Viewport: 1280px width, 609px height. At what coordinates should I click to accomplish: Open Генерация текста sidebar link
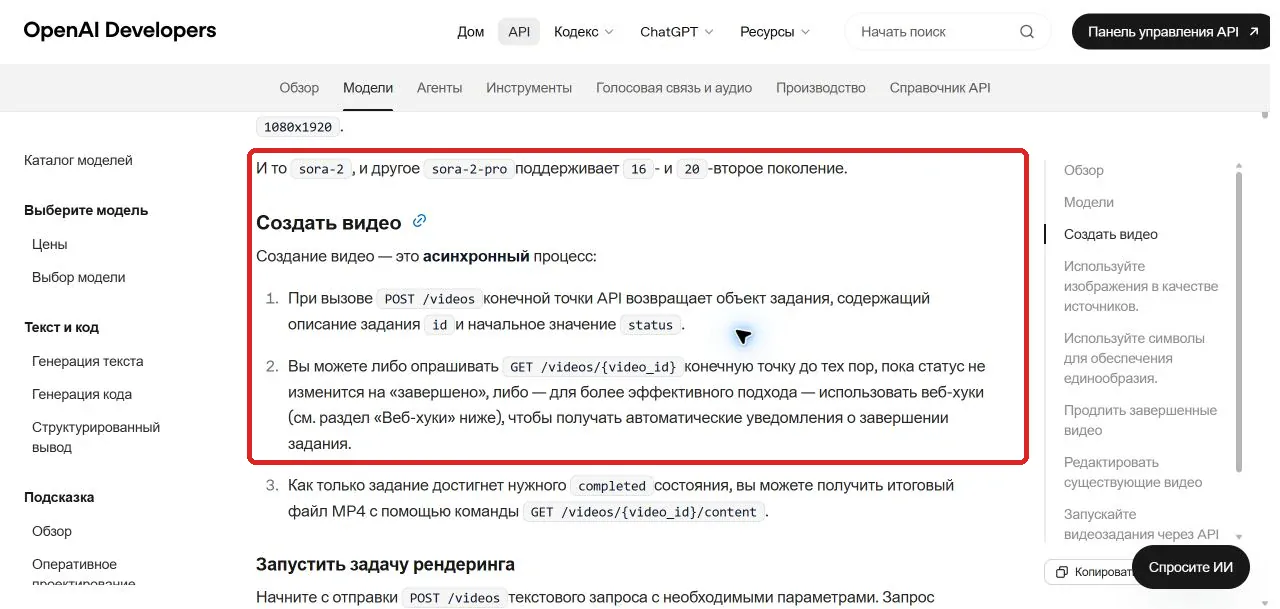tap(88, 361)
